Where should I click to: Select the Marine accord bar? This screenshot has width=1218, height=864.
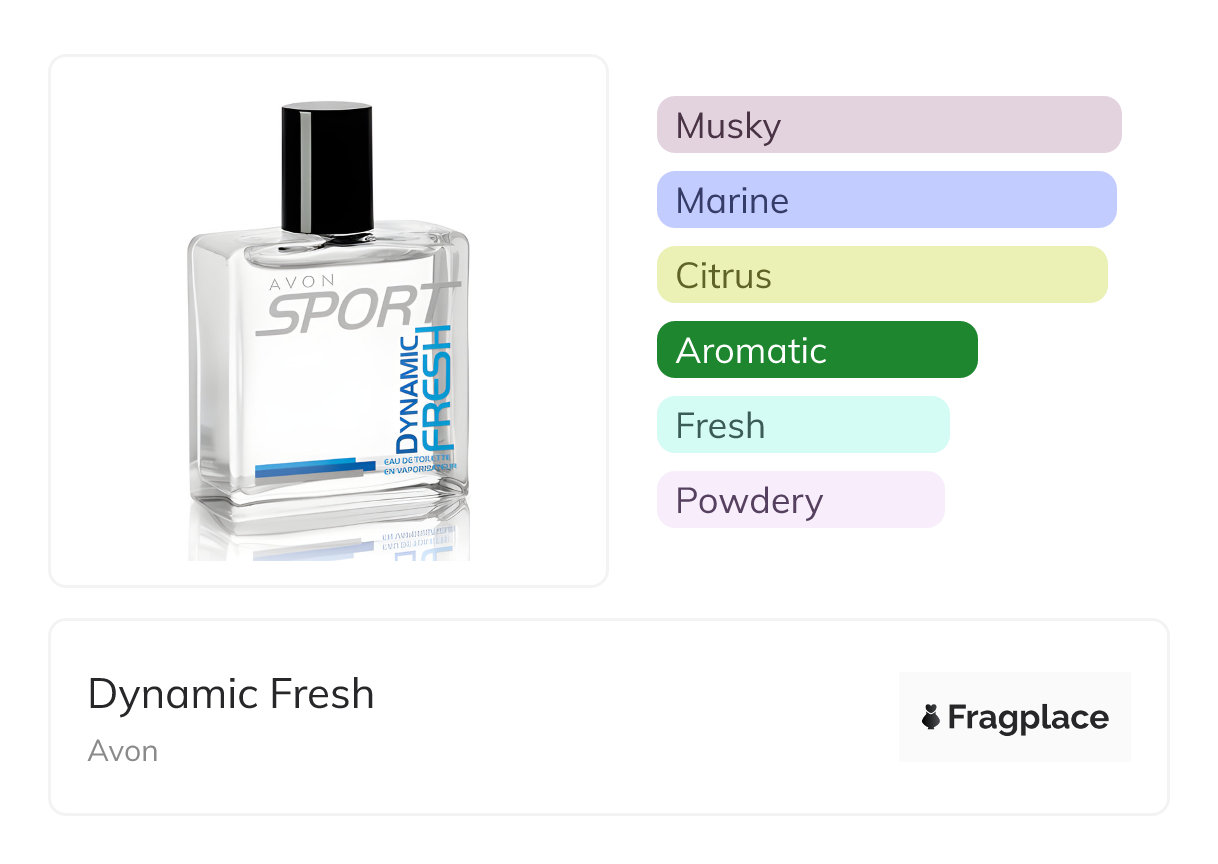[x=886, y=200]
